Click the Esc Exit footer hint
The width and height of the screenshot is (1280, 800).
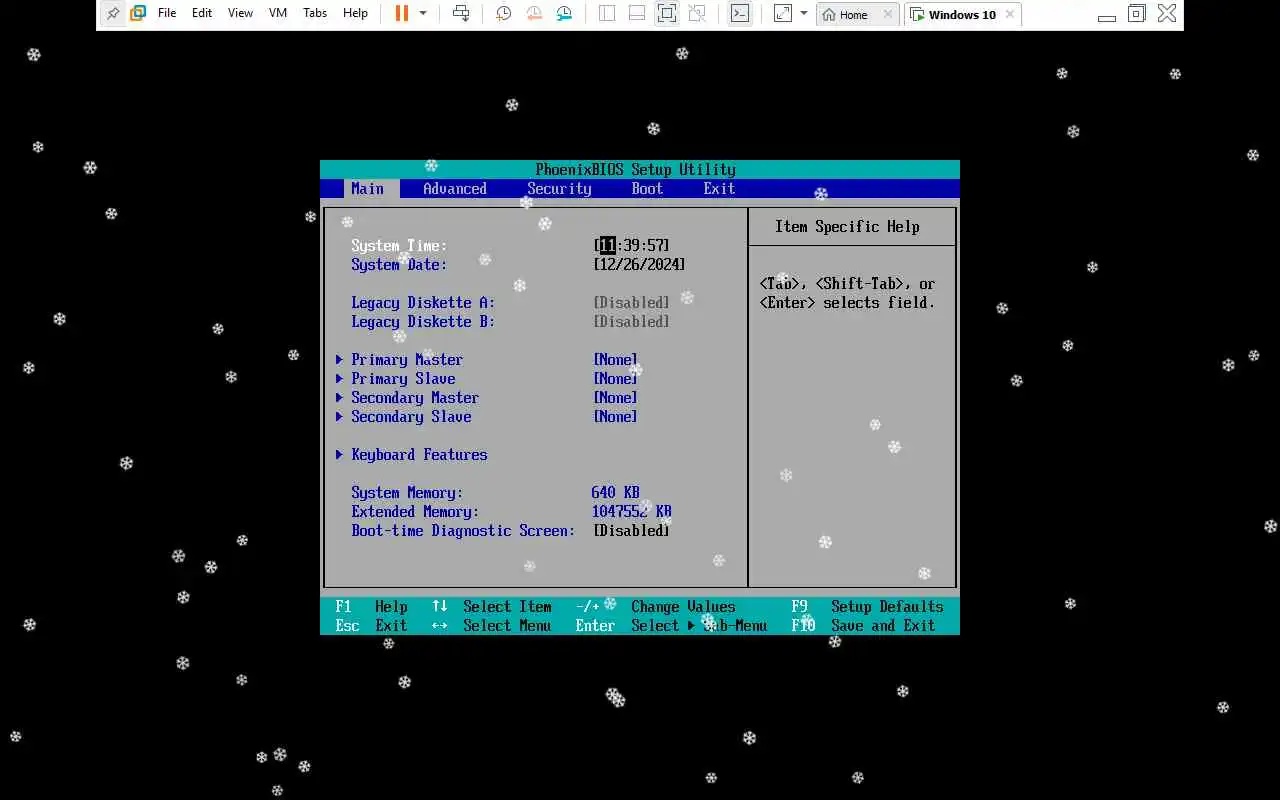371,625
